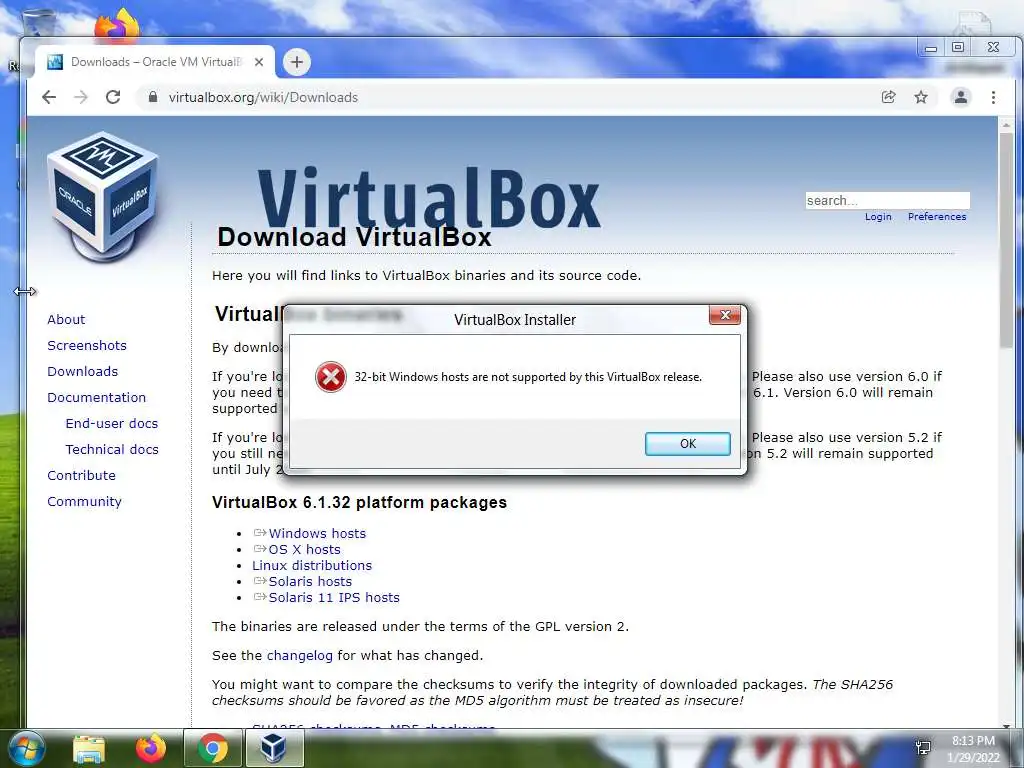The height and width of the screenshot is (768, 1024).
Task: Download the Solaris 11 IPS hosts package
Action: pyautogui.click(x=334, y=598)
